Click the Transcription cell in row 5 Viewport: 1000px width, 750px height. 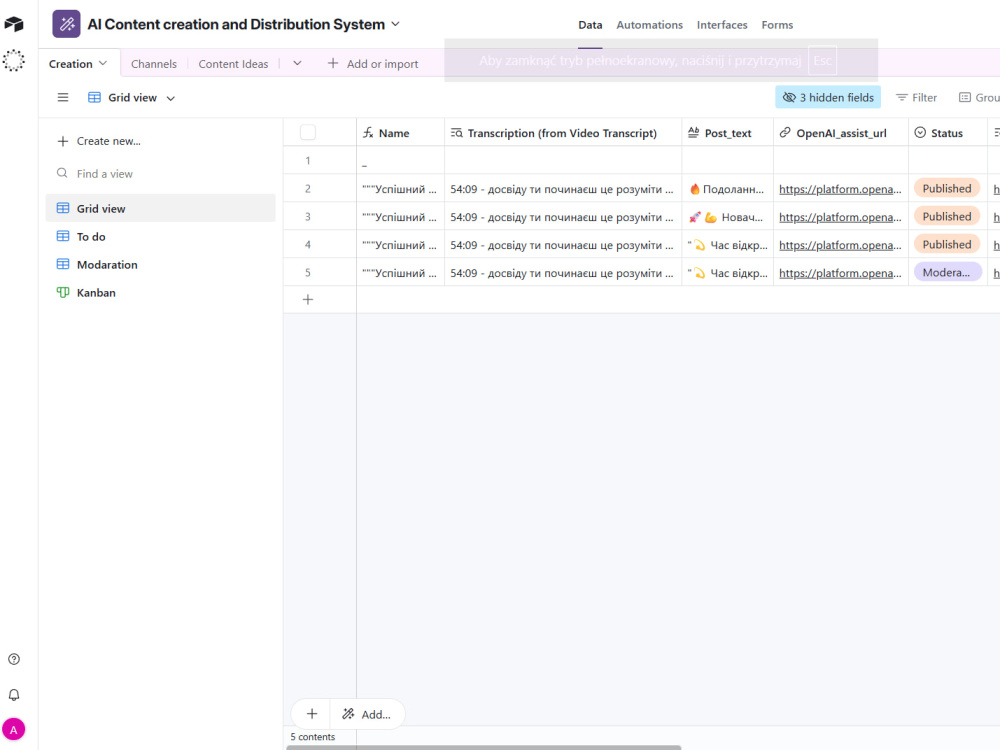pyautogui.click(x=563, y=273)
